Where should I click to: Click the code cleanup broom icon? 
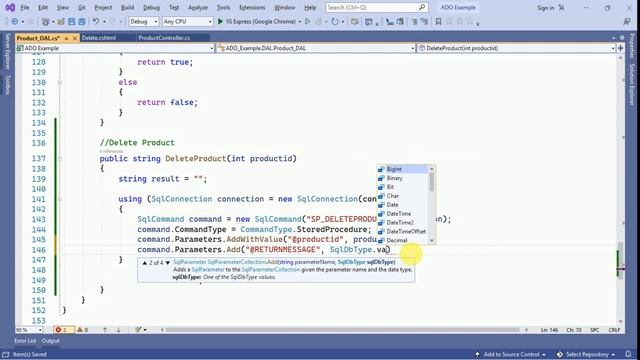pos(139,330)
